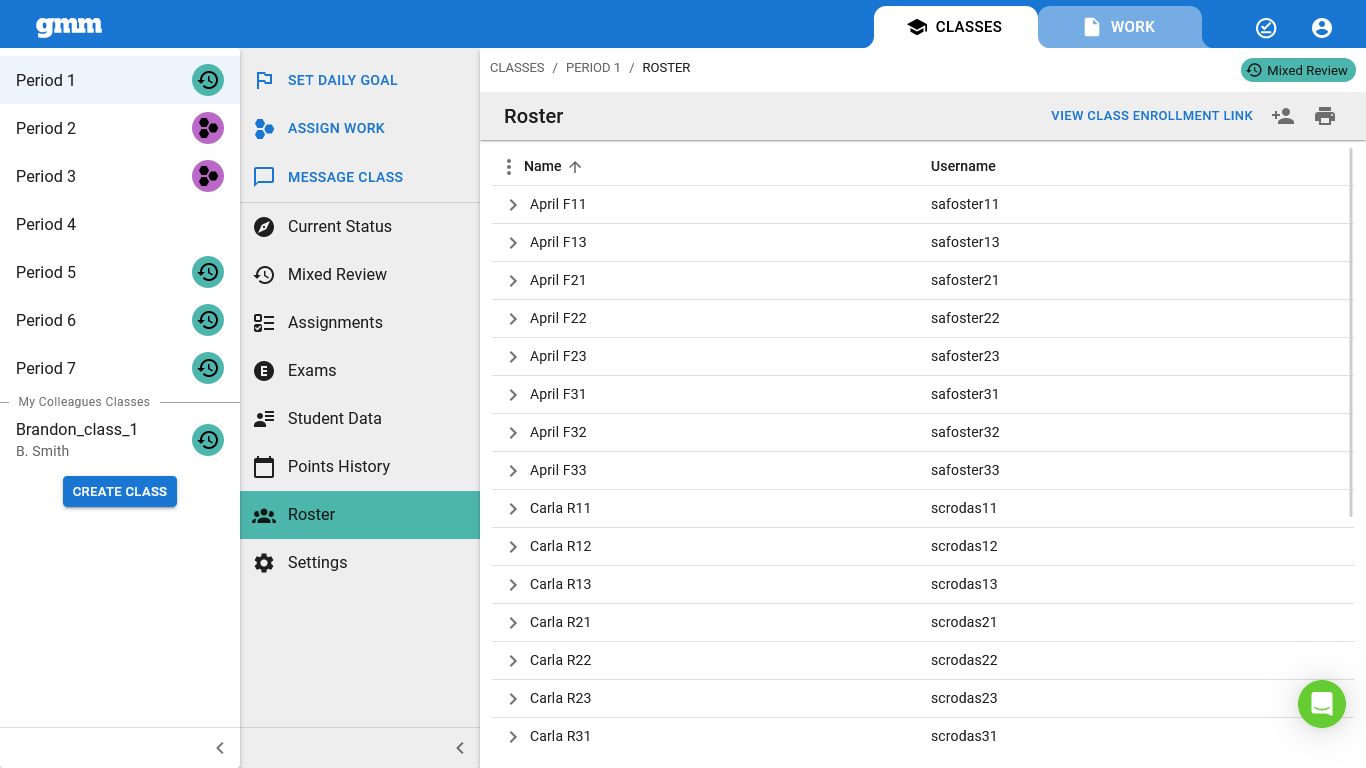This screenshot has height=768, width=1366.
Task: Collapse the class menu panel arrow
Action: tap(460, 748)
